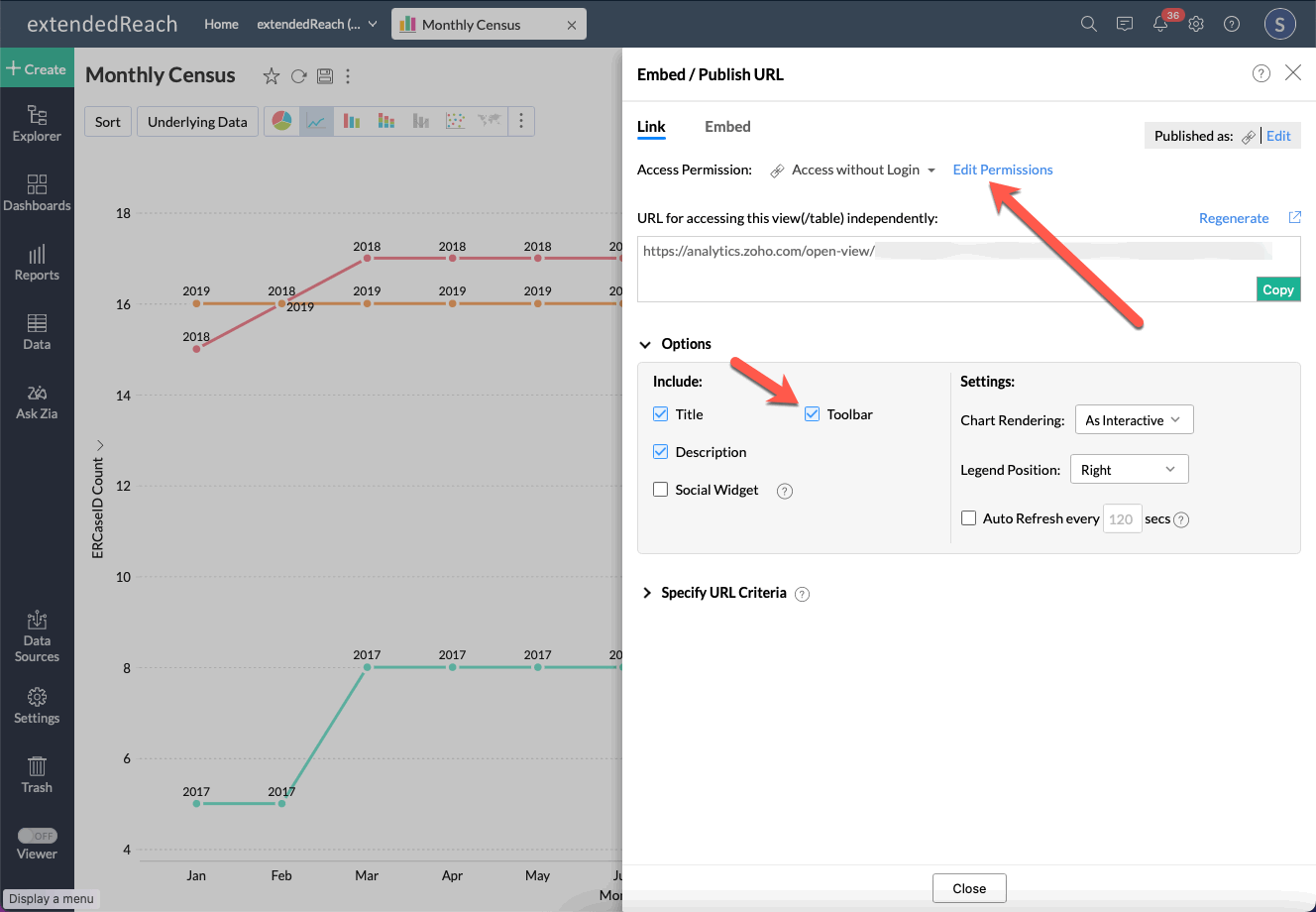1316x912 pixels.
Task: Uncheck the Toolbar checkbox
Action: (x=812, y=414)
